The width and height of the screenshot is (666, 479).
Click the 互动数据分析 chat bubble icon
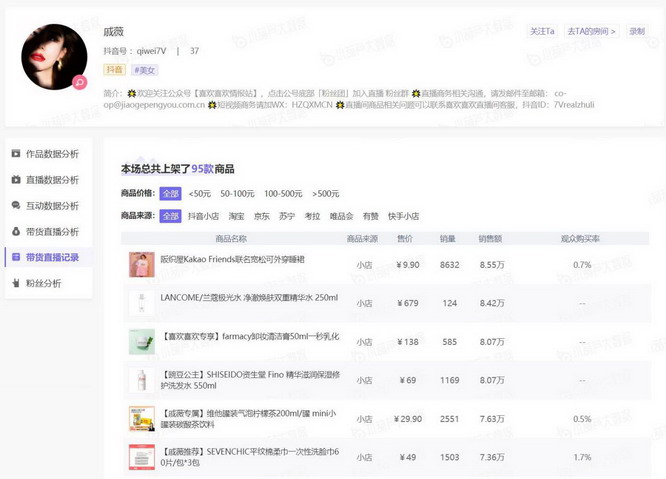coord(16,206)
